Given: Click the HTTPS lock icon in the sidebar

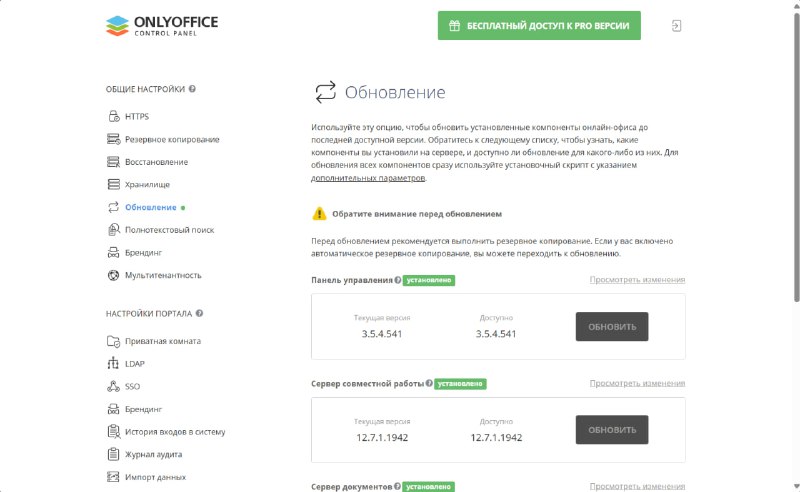Looking at the screenshot, I should click(x=113, y=116).
